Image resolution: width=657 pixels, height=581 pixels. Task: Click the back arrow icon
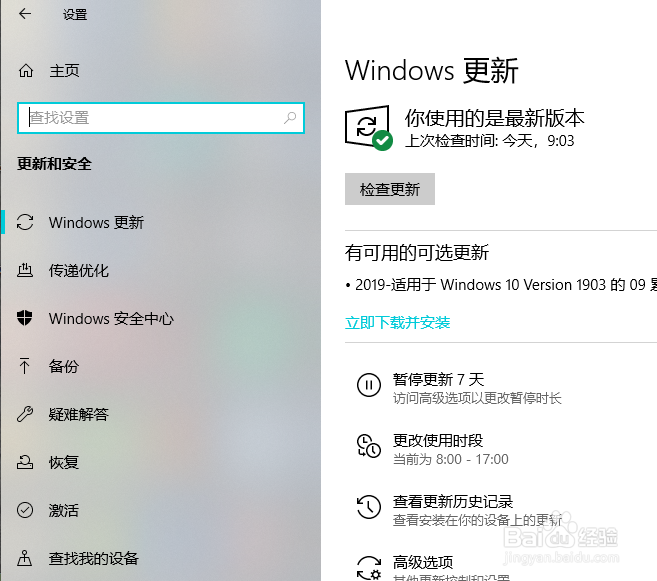click(x=25, y=14)
